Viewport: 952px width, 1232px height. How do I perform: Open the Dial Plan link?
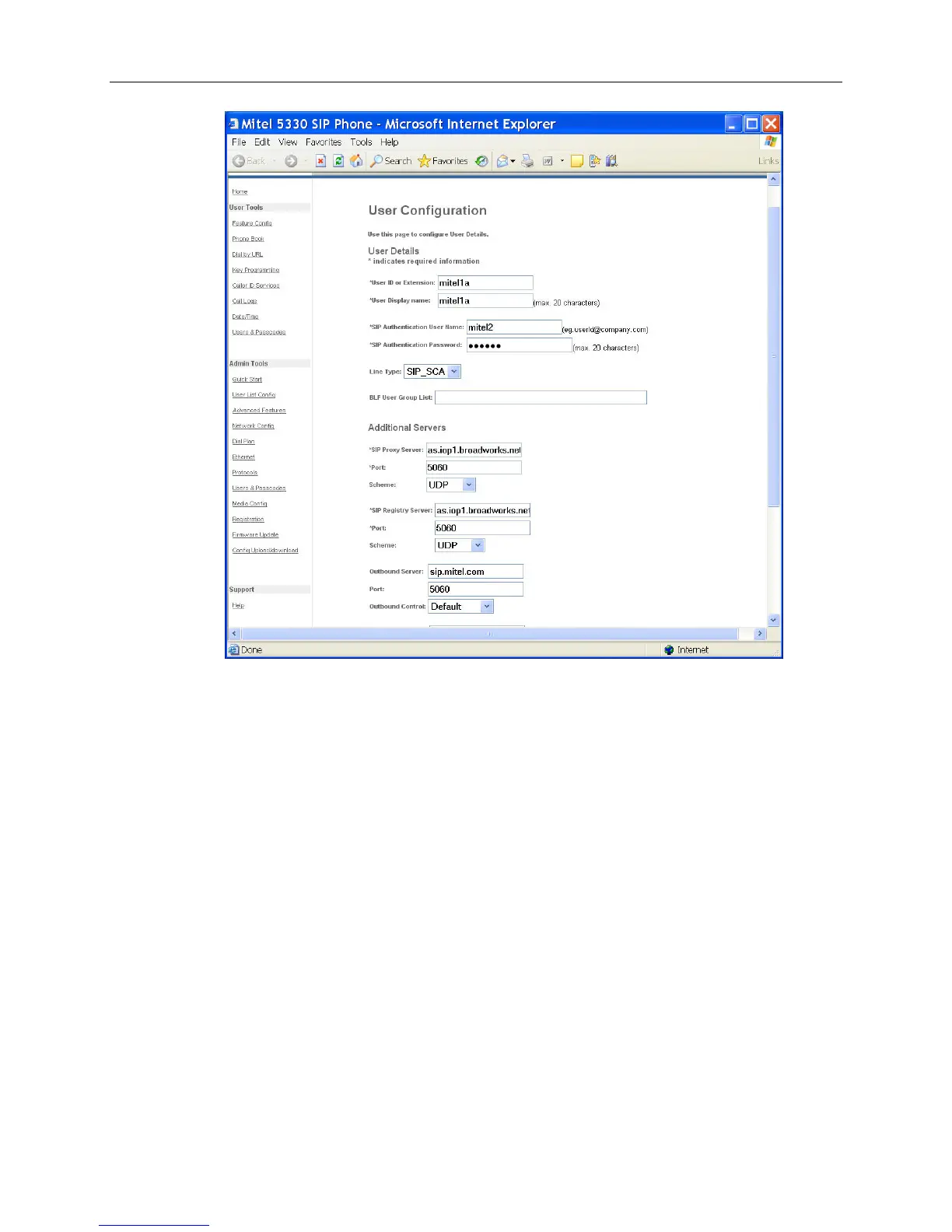point(243,442)
